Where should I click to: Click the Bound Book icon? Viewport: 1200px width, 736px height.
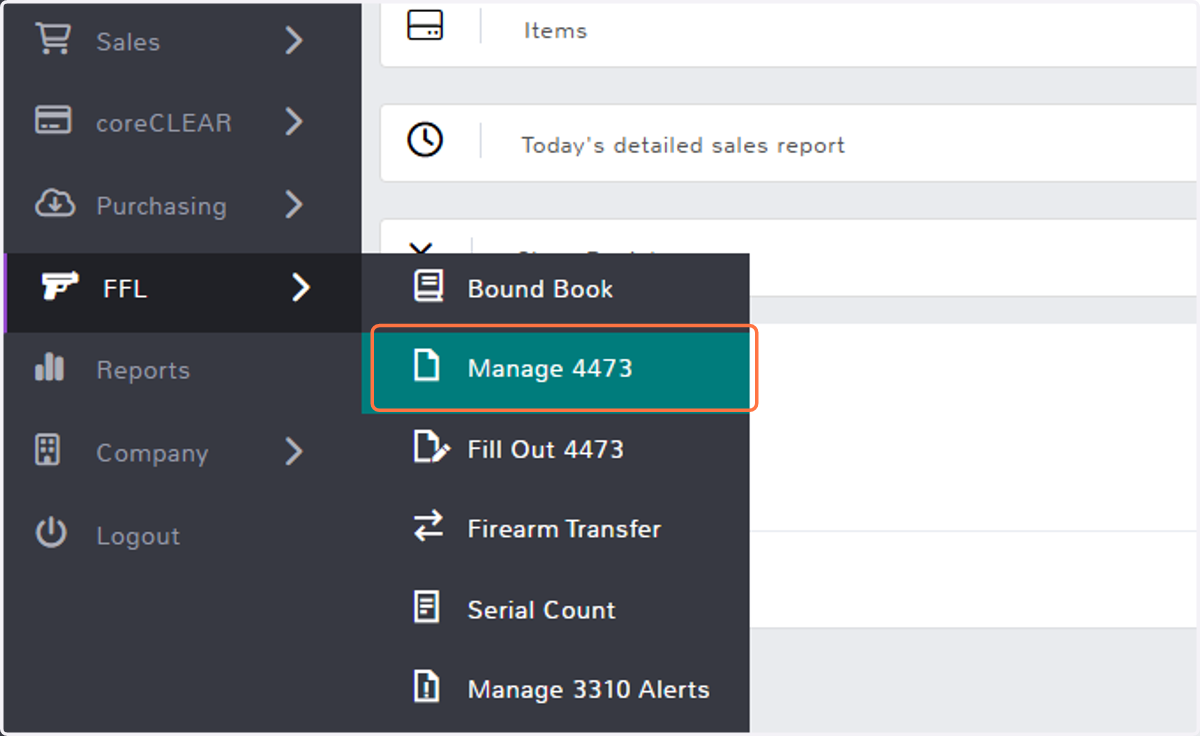(428, 286)
